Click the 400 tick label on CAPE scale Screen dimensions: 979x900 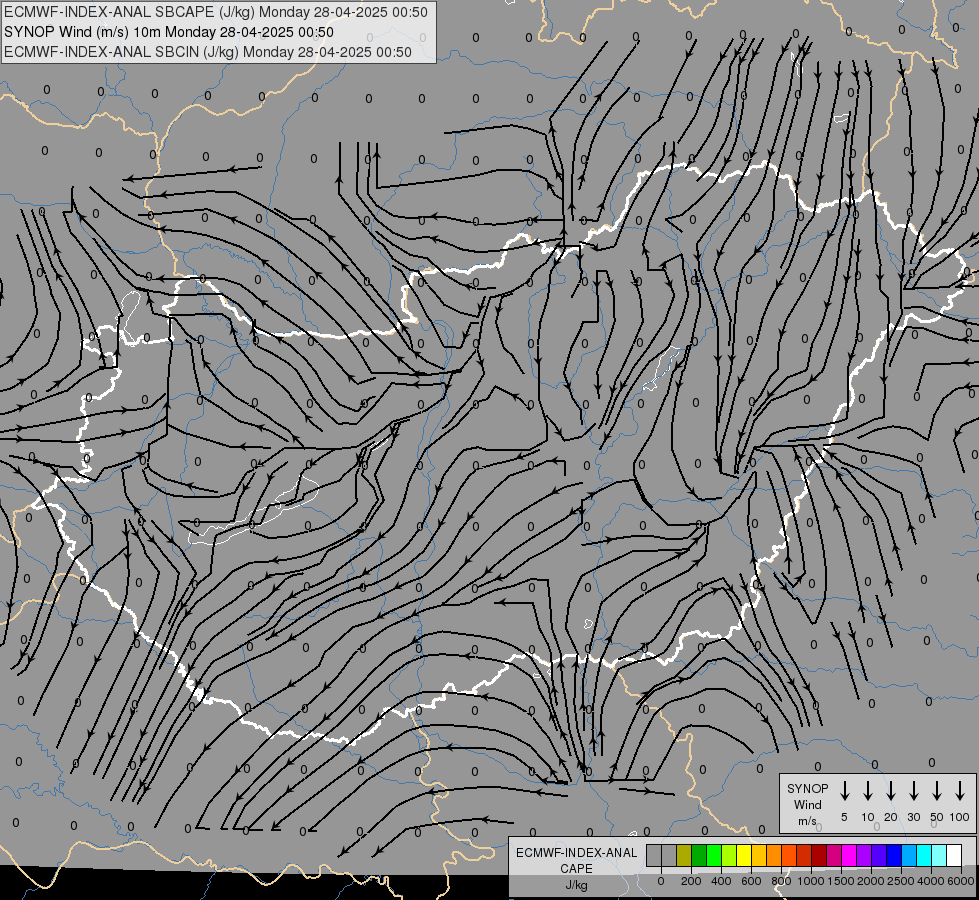point(721,881)
